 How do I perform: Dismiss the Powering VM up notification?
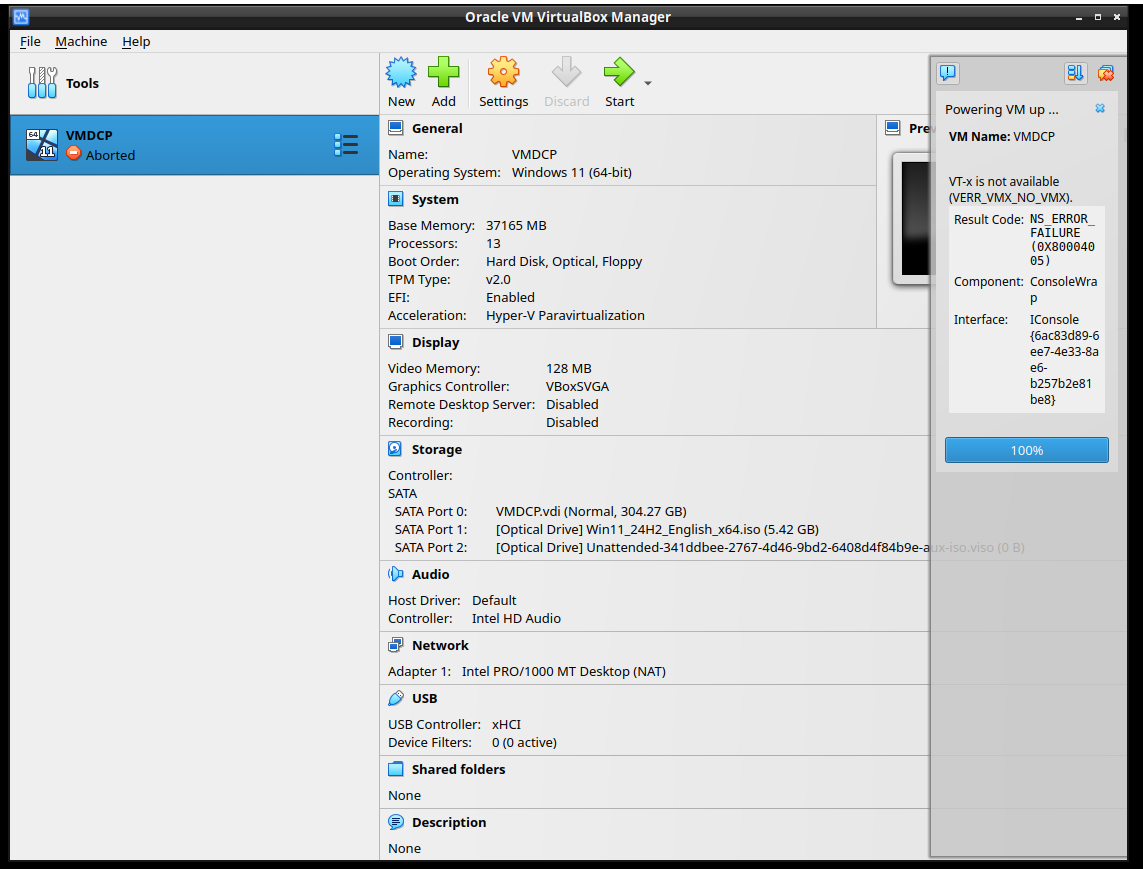click(1100, 108)
